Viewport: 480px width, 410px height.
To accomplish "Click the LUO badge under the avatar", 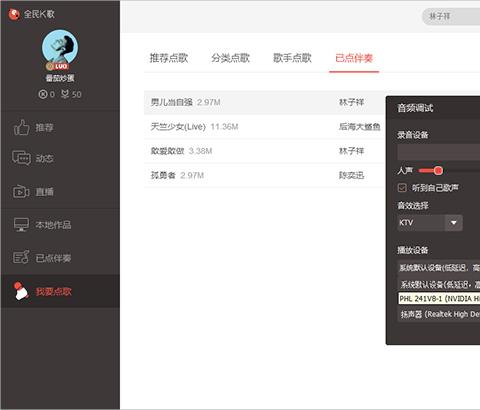I will tap(57, 66).
